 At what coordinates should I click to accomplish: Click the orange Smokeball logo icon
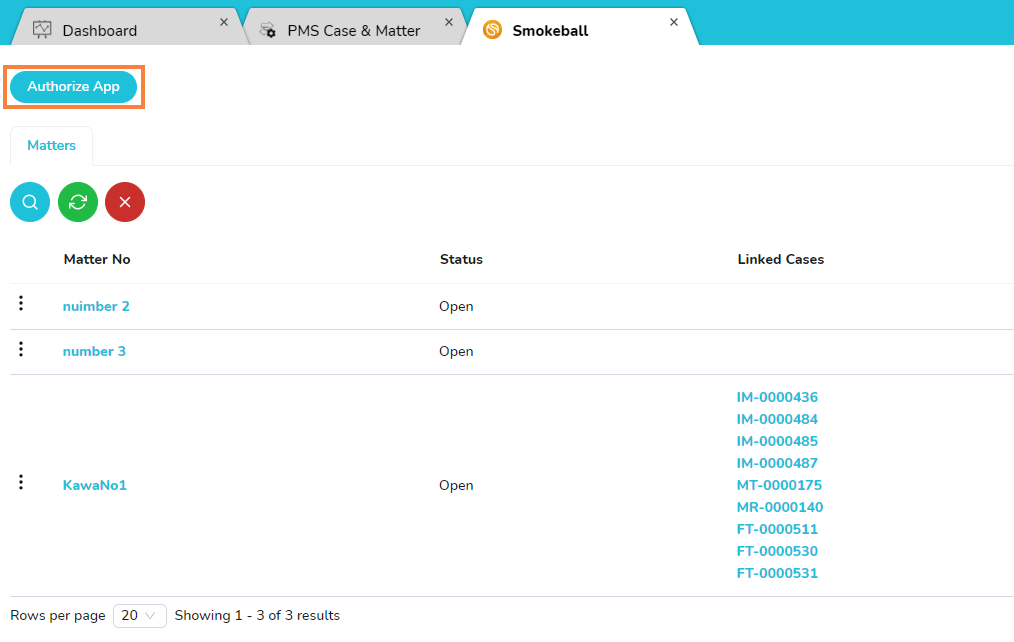point(492,30)
